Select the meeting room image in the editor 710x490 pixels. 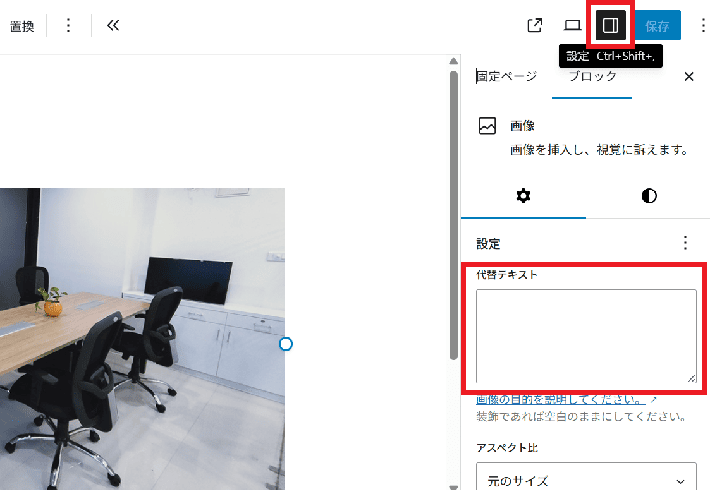tap(142, 339)
